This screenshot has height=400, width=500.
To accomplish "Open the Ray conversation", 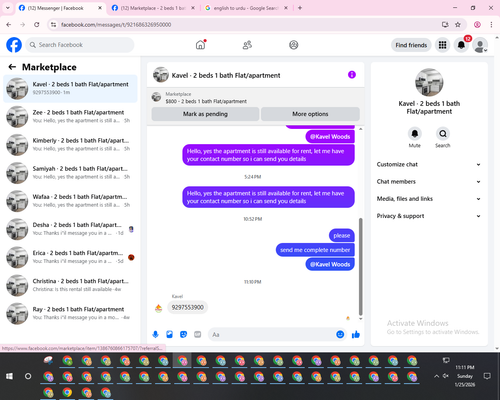I will (70, 313).
